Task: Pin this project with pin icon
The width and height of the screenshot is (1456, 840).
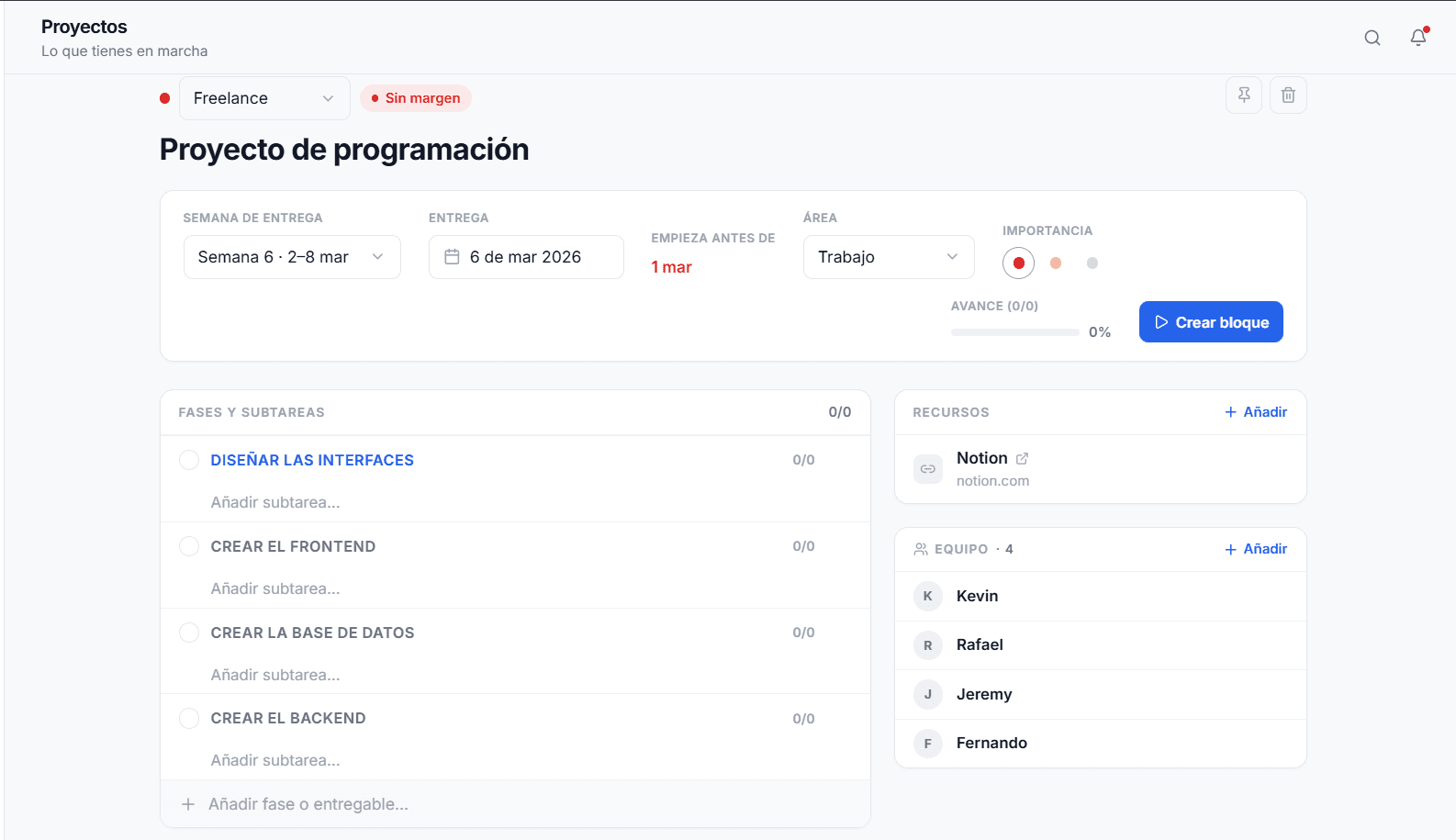Action: pos(1244,95)
